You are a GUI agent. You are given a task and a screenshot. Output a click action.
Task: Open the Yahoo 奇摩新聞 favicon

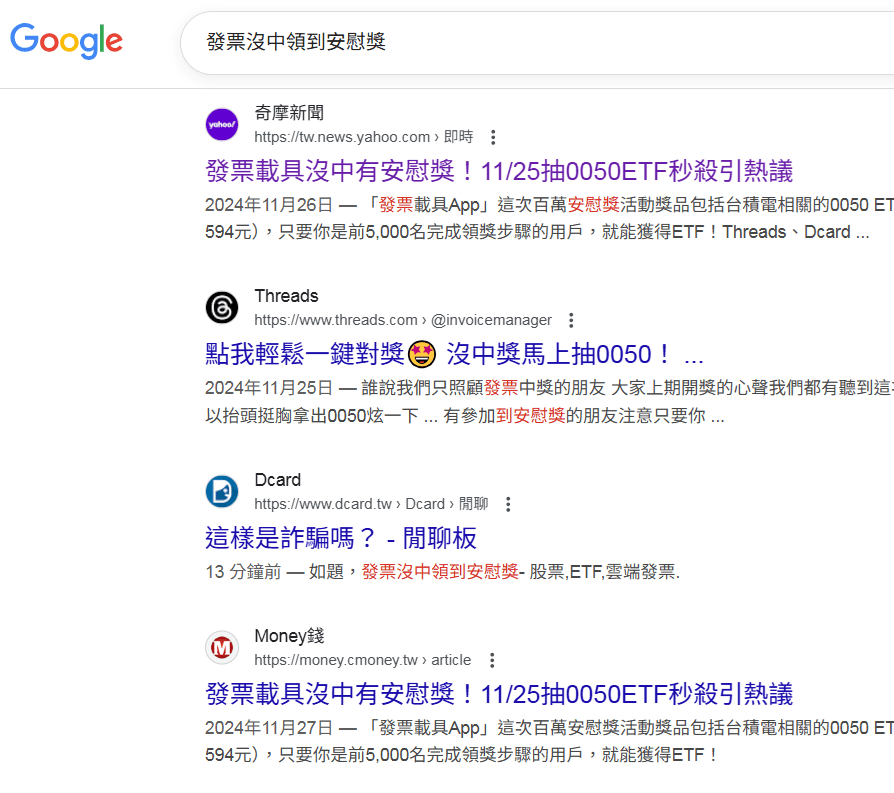222,124
